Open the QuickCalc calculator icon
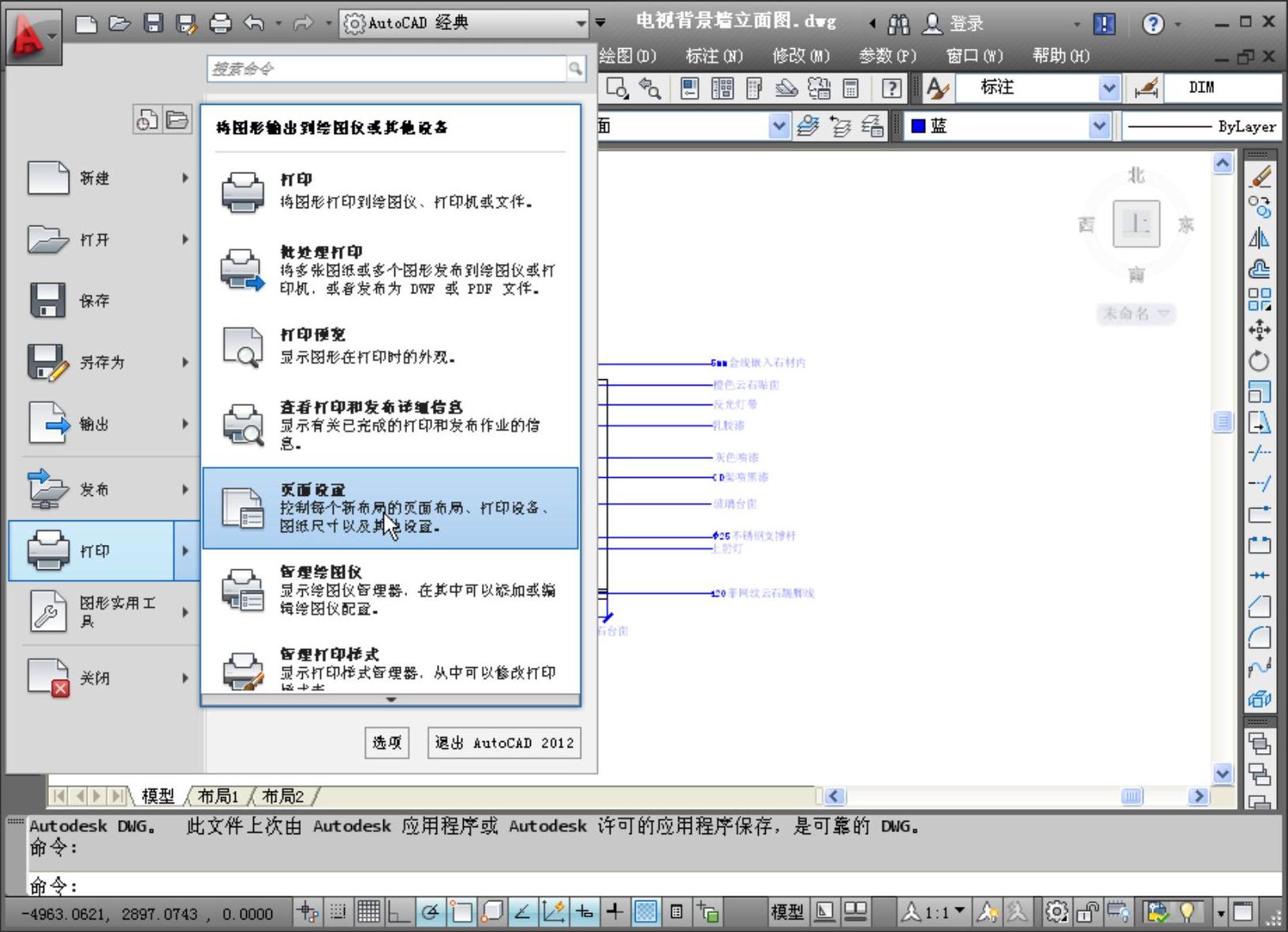Viewport: 1288px width, 932px height. coord(851,88)
